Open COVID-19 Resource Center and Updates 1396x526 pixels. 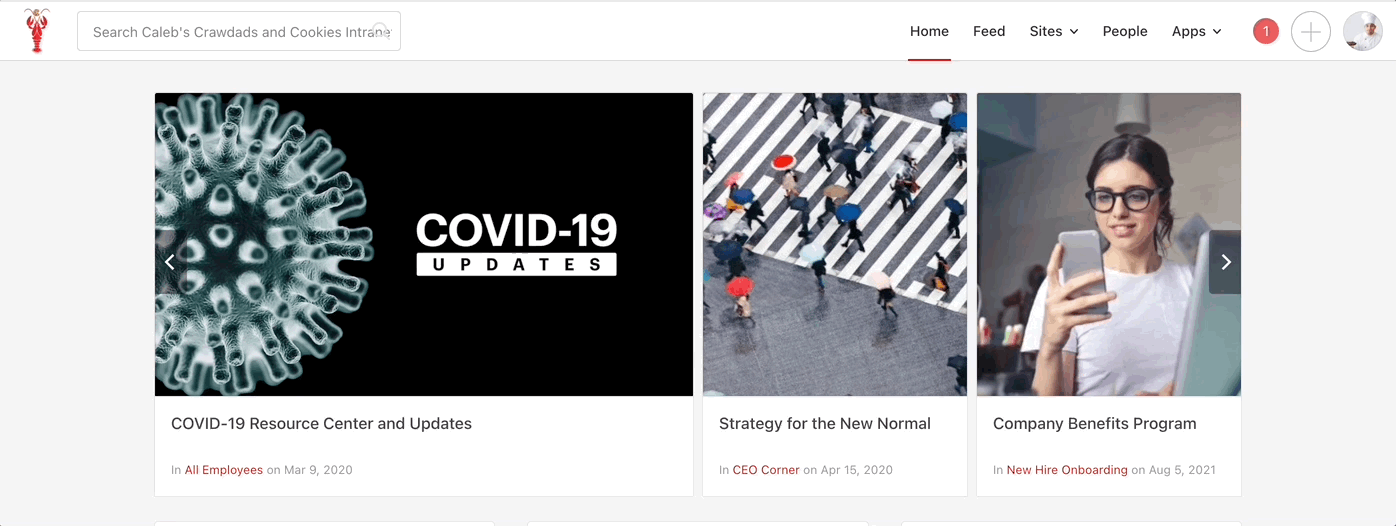(321, 424)
